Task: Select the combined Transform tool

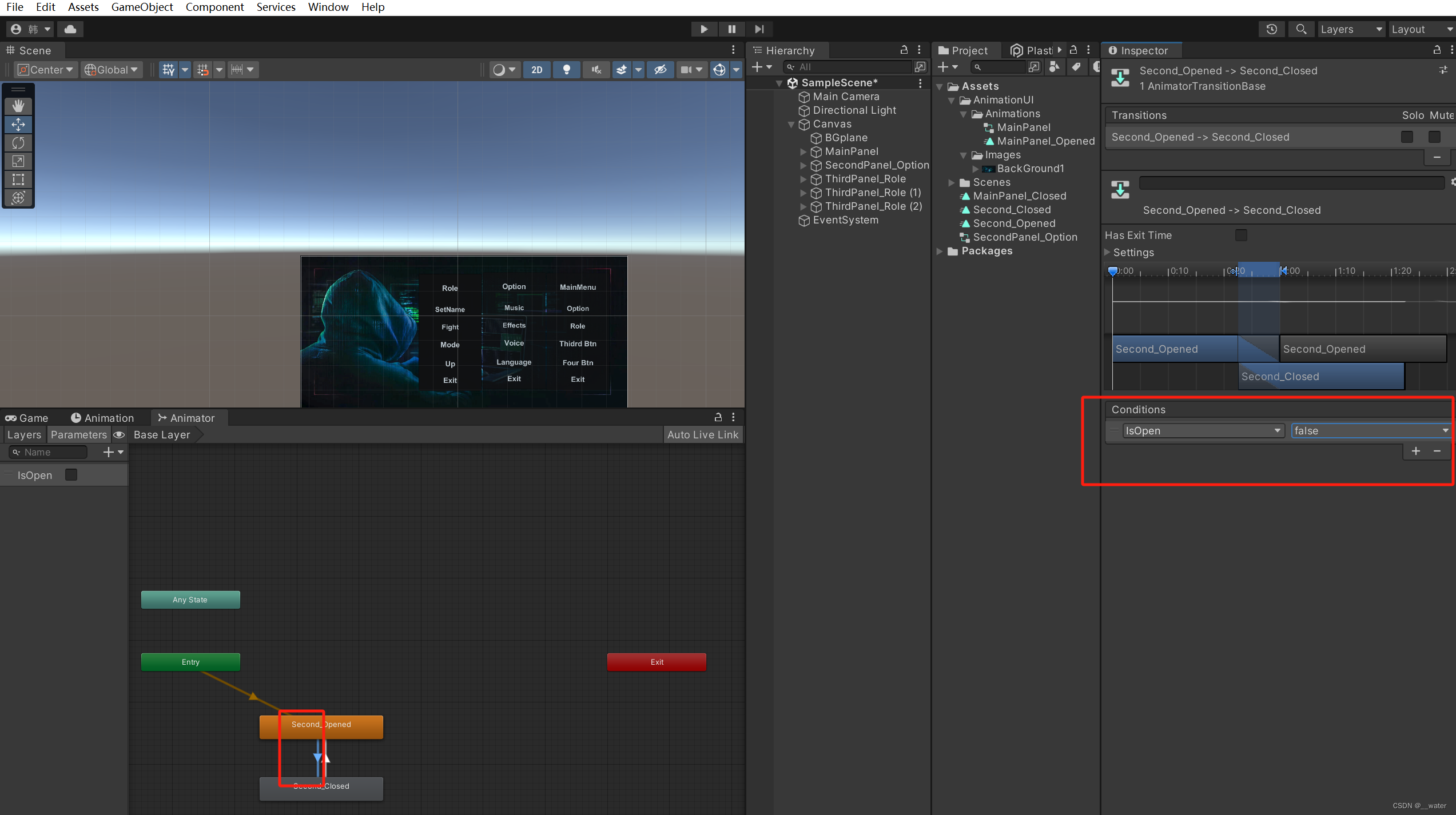Action: point(18,197)
